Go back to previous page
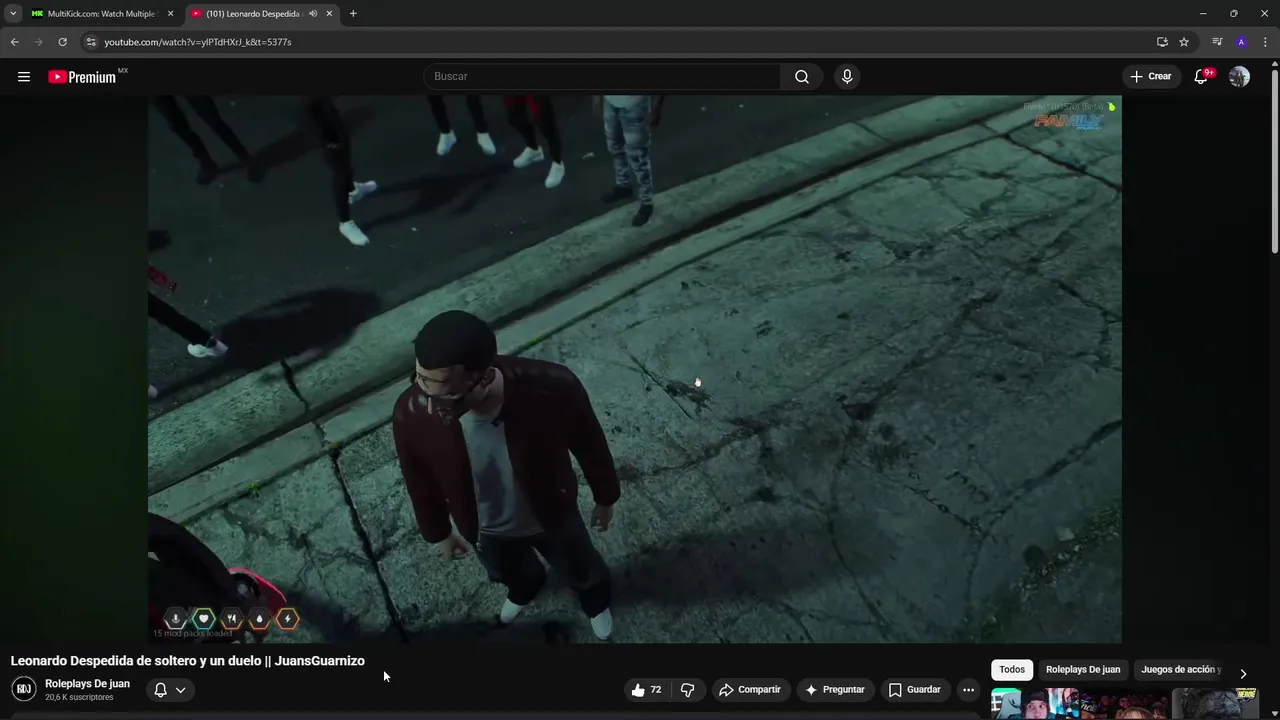 pyautogui.click(x=14, y=42)
